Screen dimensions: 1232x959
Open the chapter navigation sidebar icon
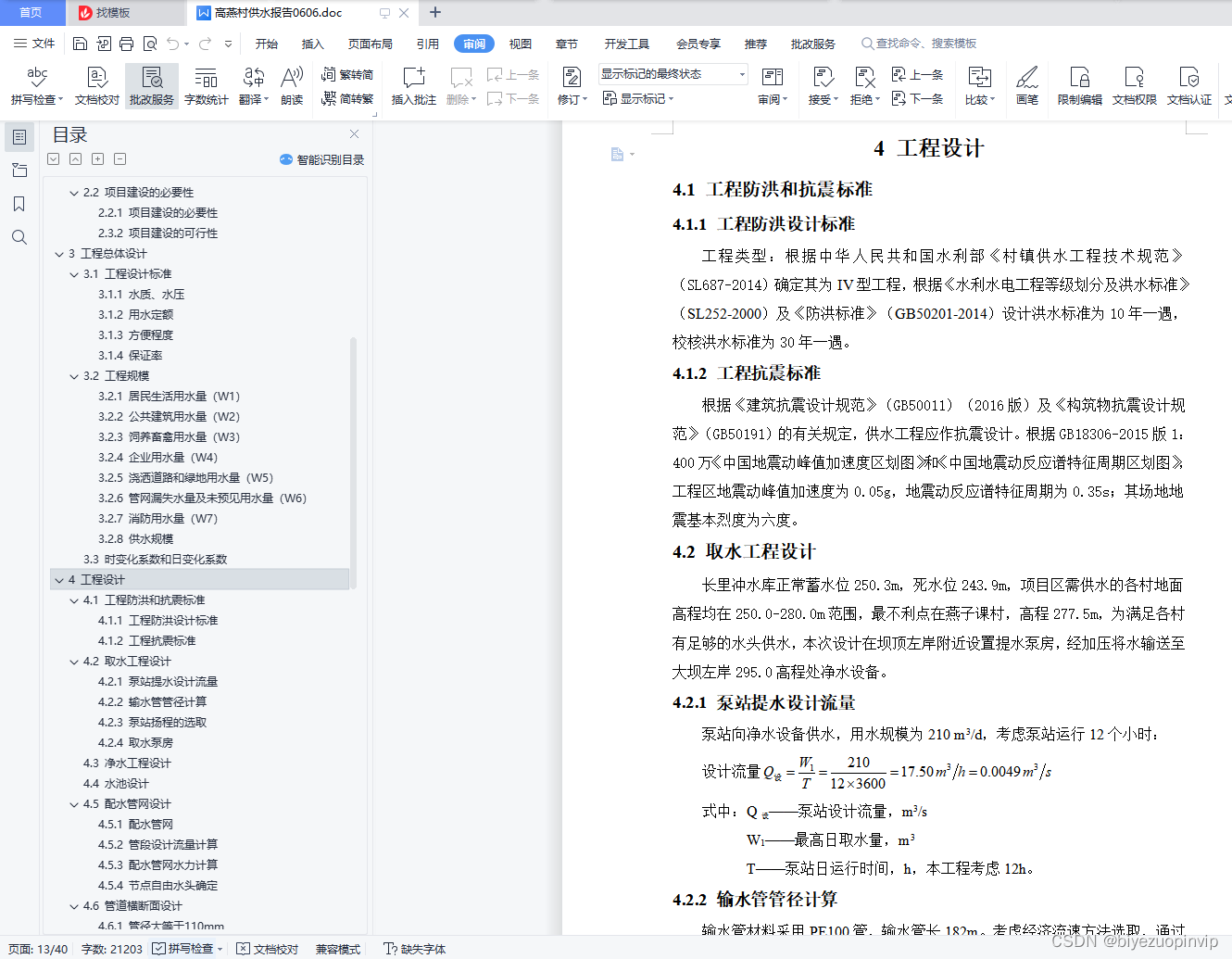coord(19,170)
